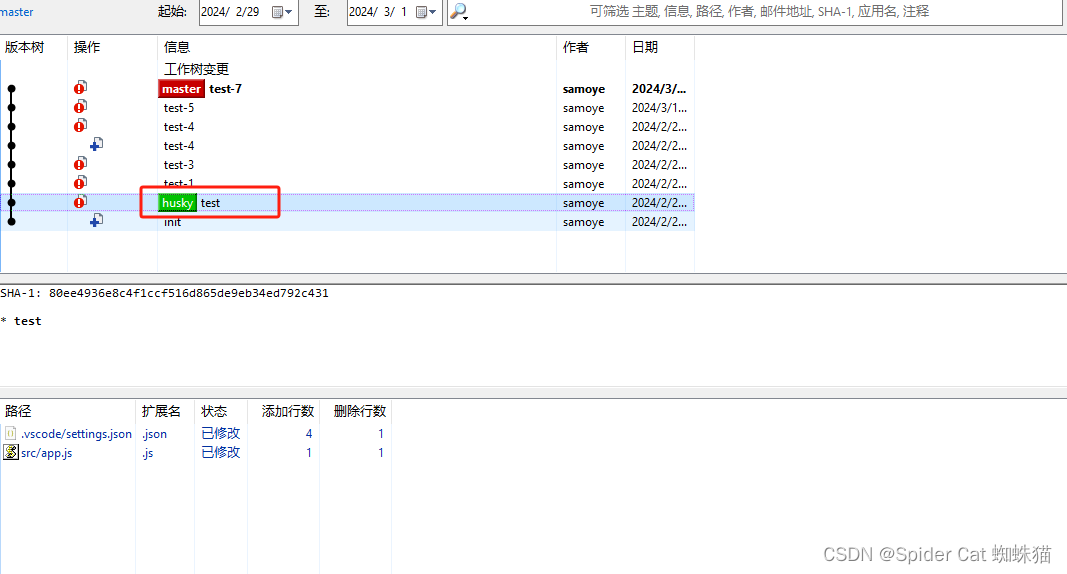
Task: Click the settings.json file icon
Action: coord(10,433)
